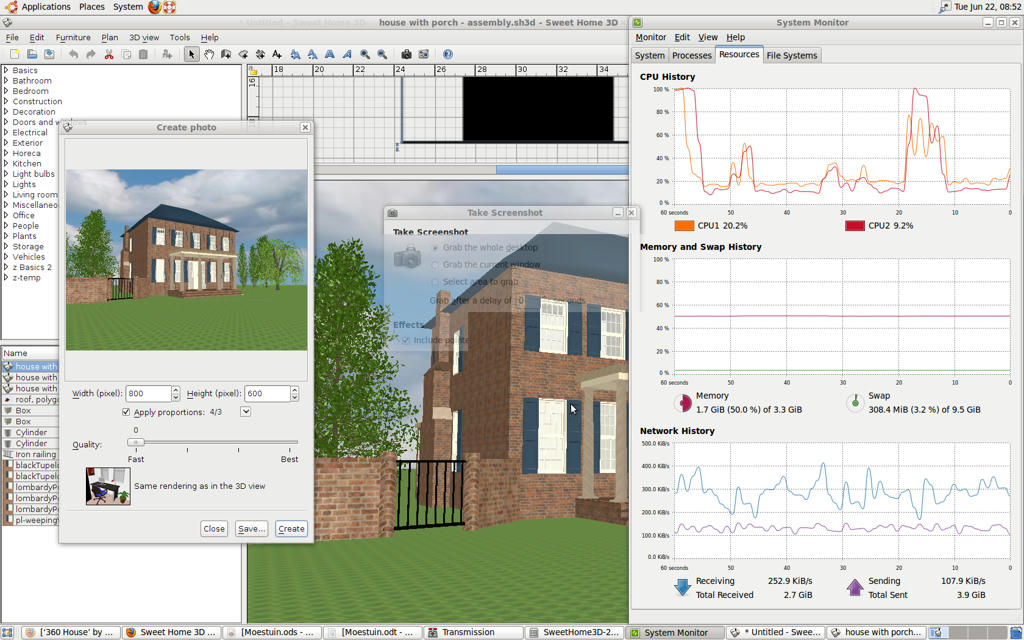Click the Zoom in magnifier icon
1024x640 pixels.
point(365,54)
